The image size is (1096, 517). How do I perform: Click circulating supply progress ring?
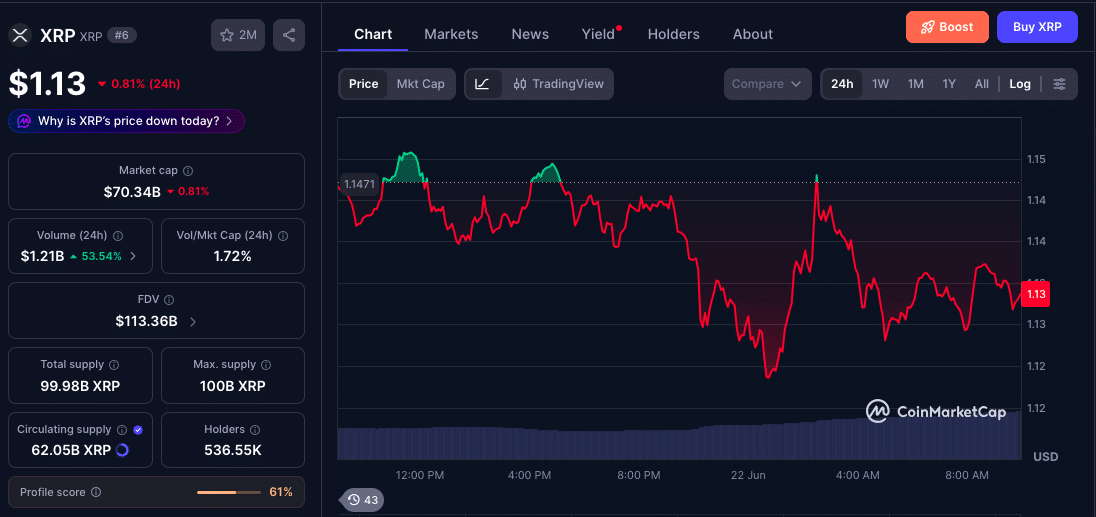tap(122, 450)
